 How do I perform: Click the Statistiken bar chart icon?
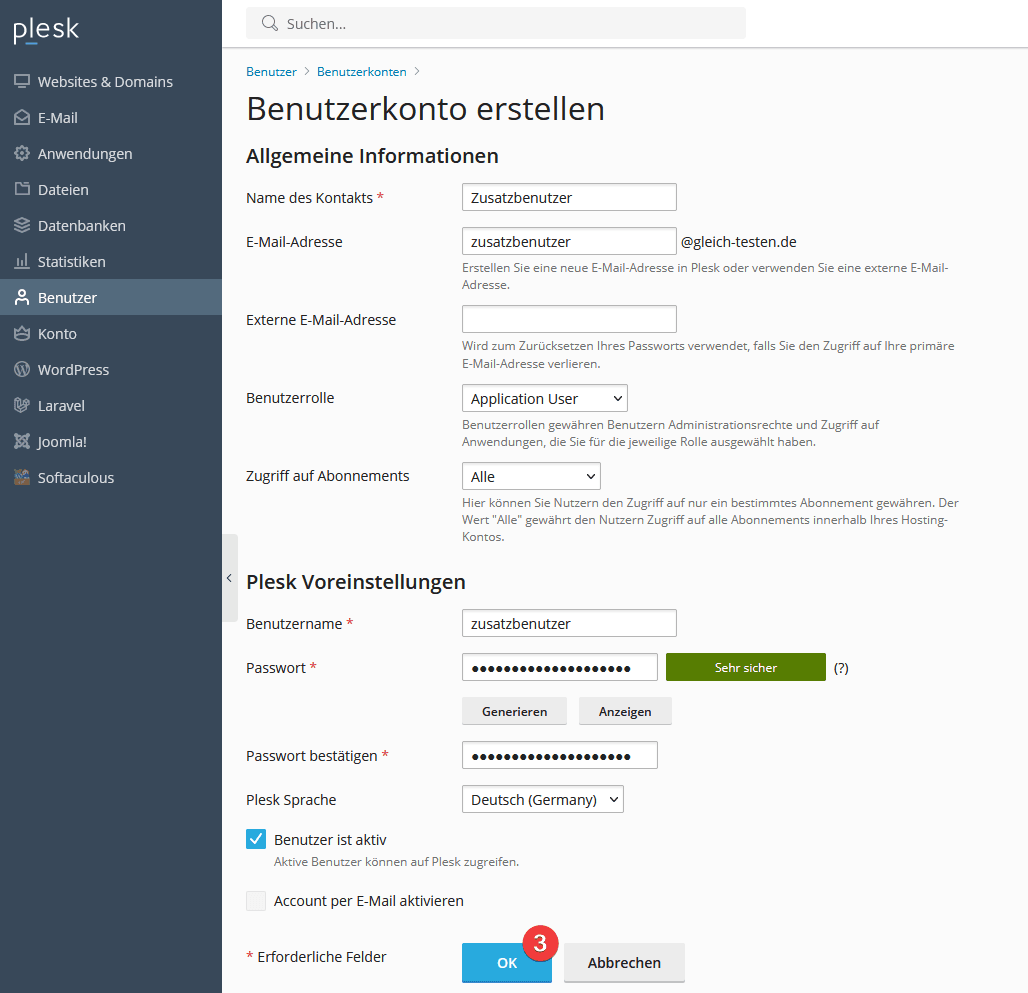coord(21,262)
